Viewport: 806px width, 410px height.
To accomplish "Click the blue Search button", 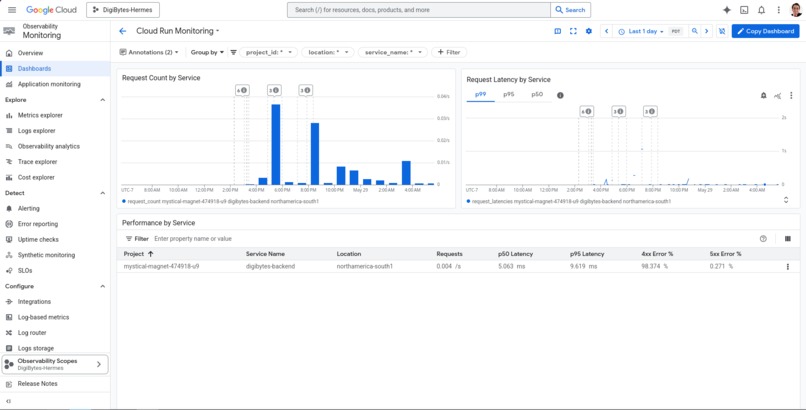I will (571, 10).
